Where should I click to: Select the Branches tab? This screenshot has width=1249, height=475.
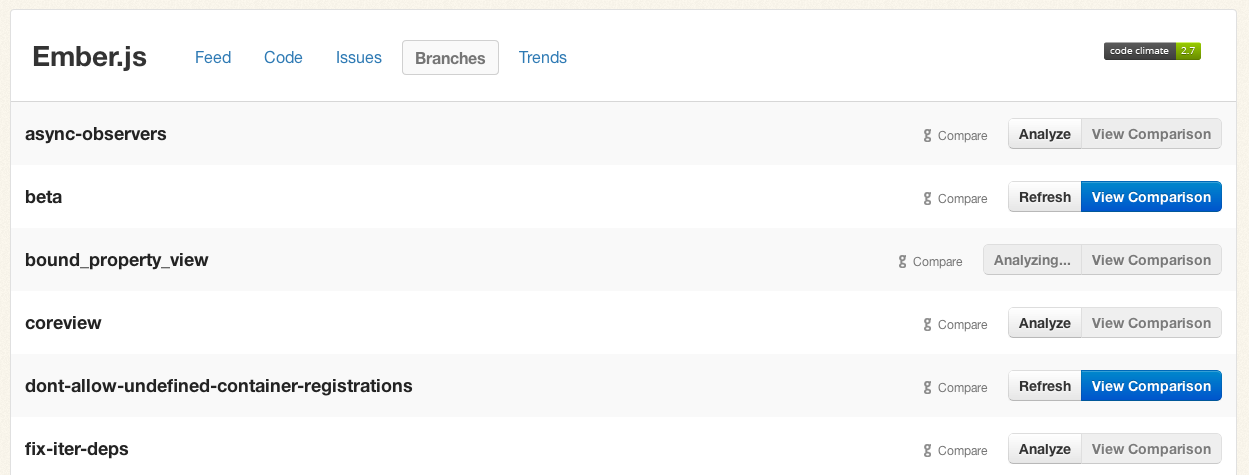450,58
